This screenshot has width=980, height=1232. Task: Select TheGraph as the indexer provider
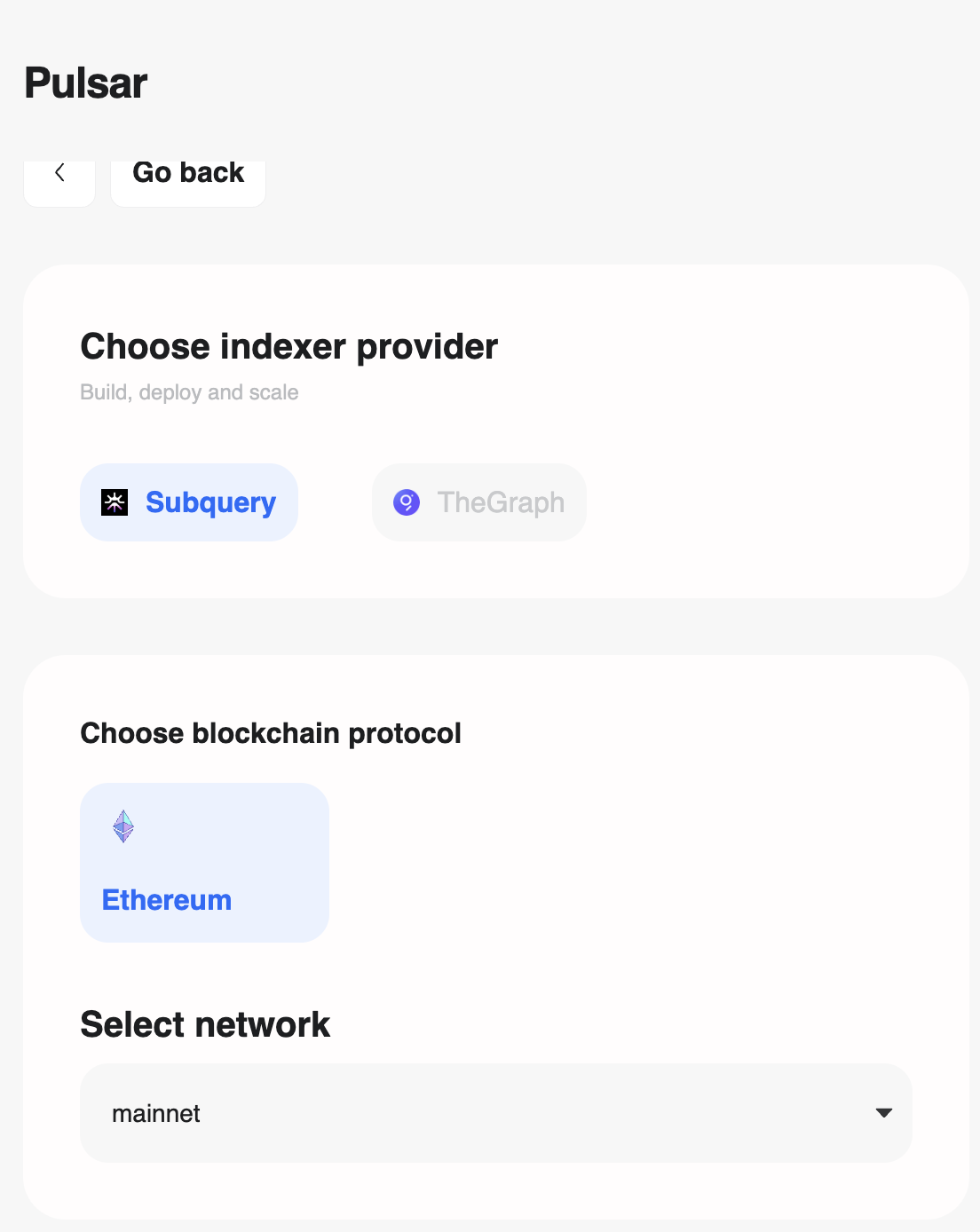click(x=479, y=501)
